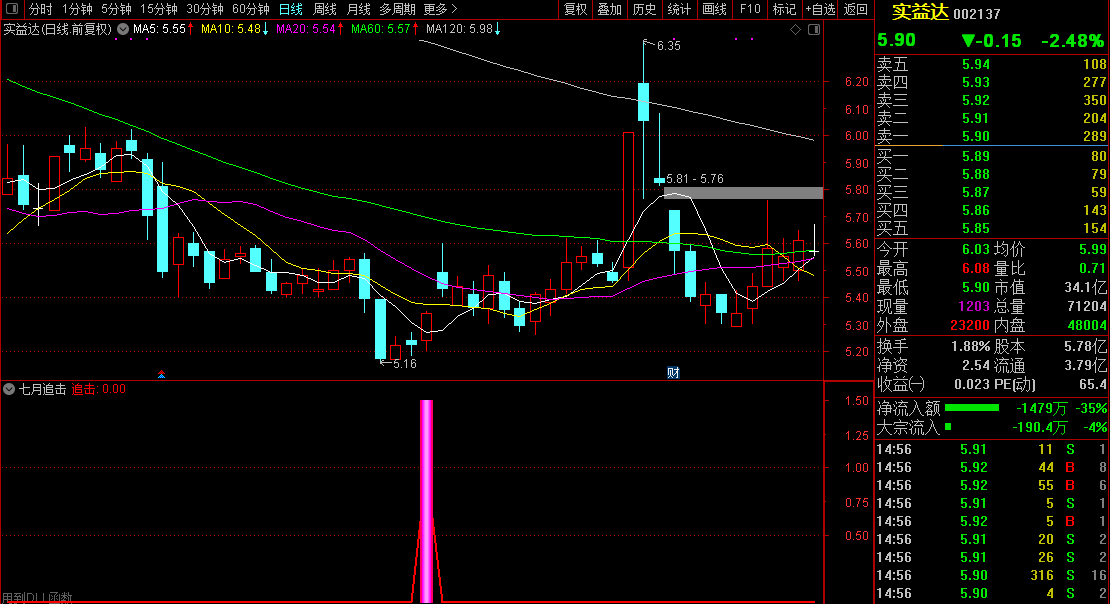Toggle 叠加 overlay comparison
This screenshot has height=604, width=1110.
pos(609,9)
